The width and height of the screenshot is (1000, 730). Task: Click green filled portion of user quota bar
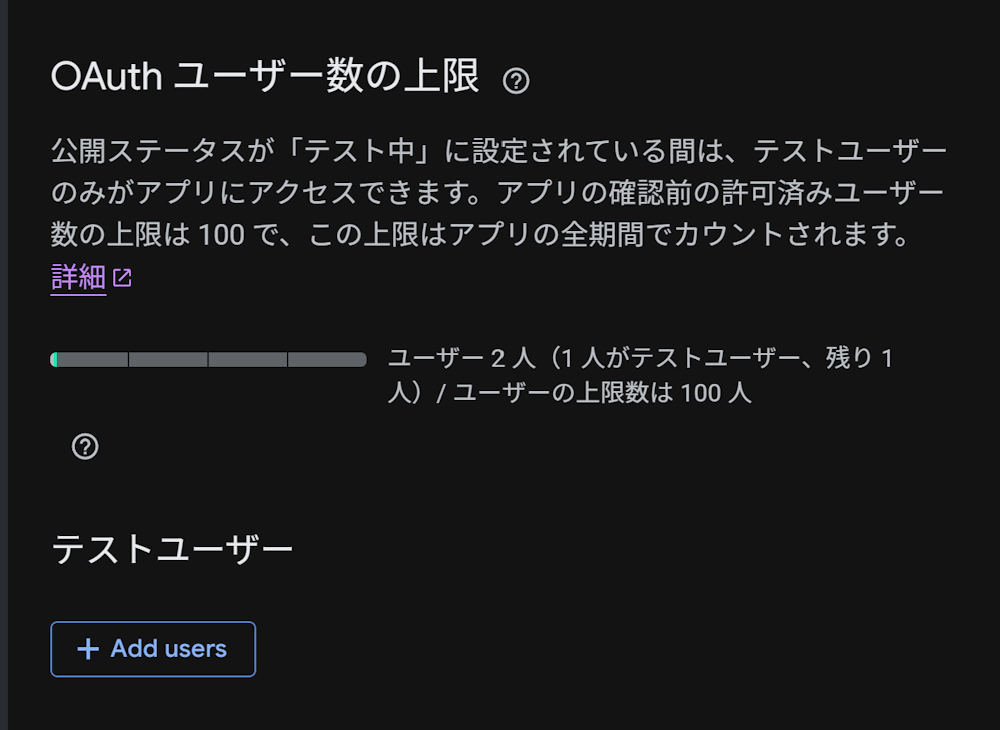click(x=54, y=360)
